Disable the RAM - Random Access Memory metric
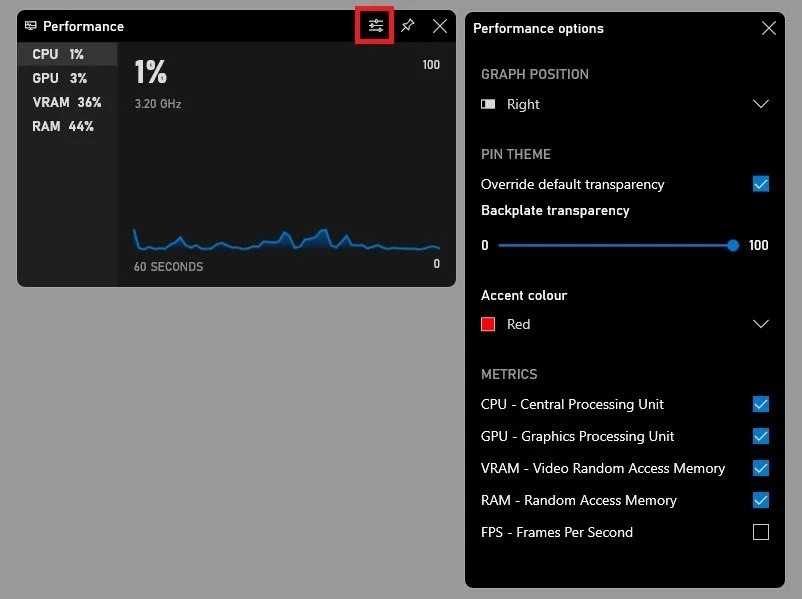The image size is (802, 599). click(760, 500)
